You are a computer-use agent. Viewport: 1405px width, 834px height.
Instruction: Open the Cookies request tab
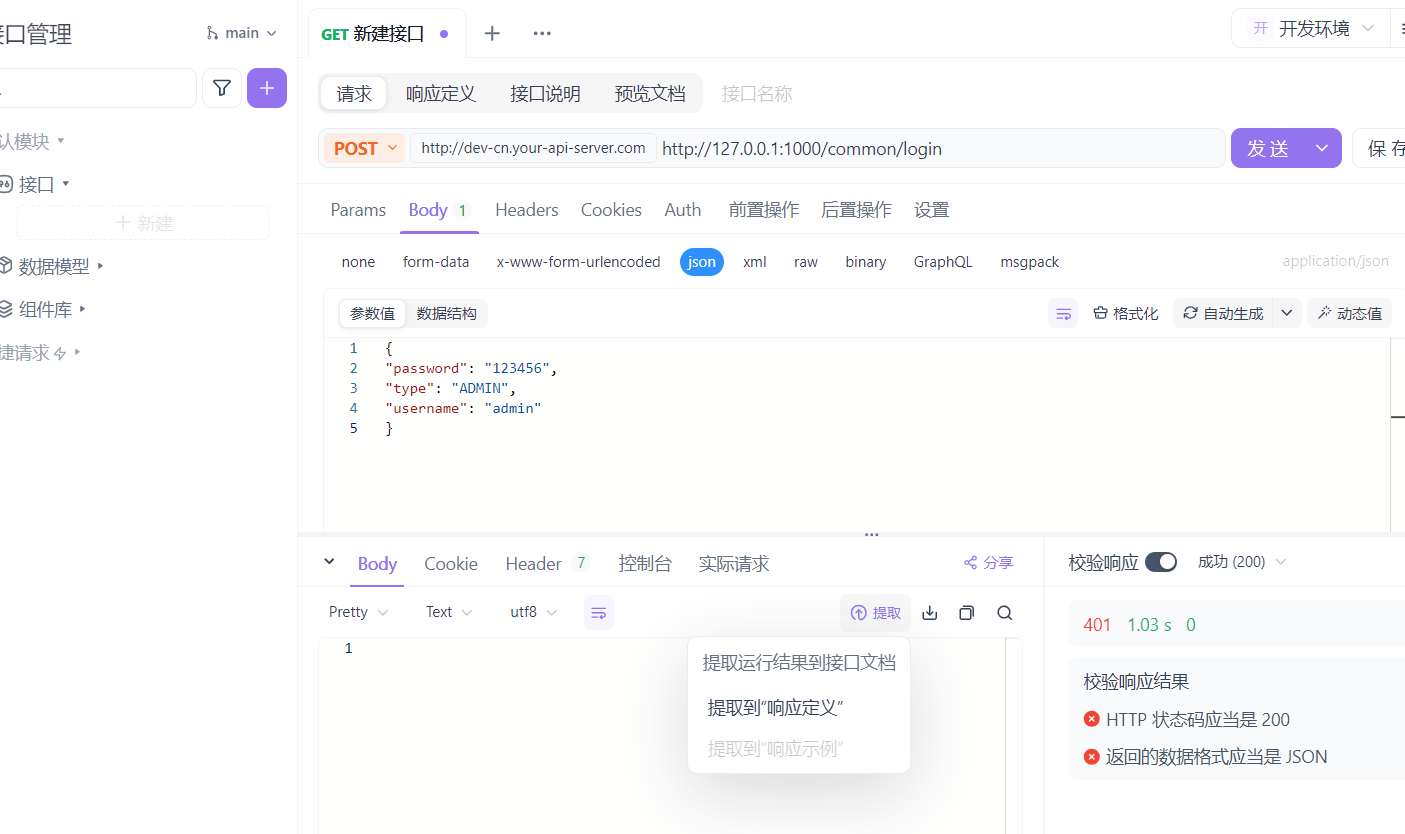(x=611, y=210)
